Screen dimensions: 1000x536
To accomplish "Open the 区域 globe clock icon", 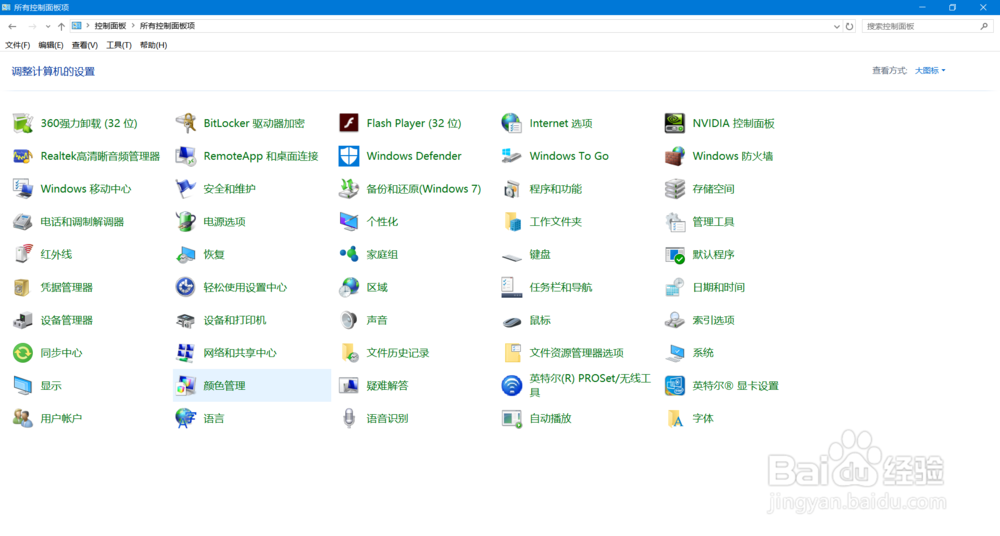I will (349, 287).
